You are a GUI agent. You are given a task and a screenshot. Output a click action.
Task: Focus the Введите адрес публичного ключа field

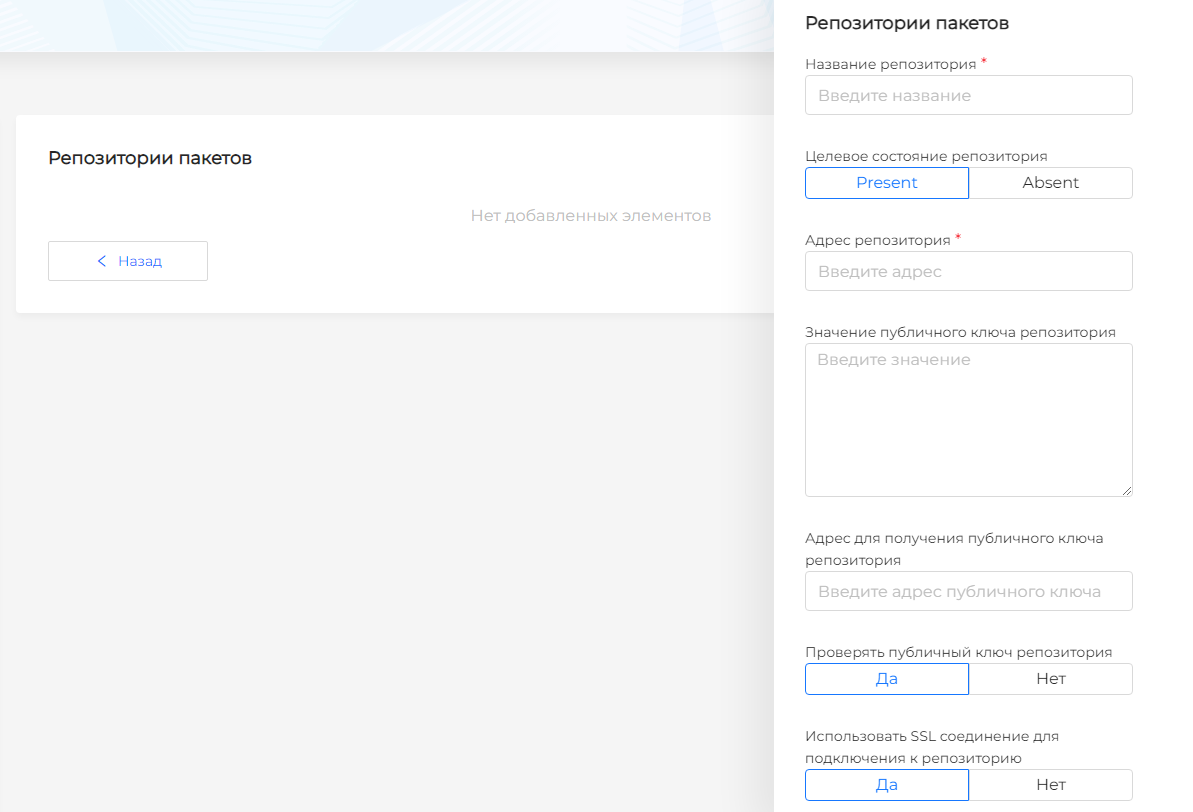point(968,591)
